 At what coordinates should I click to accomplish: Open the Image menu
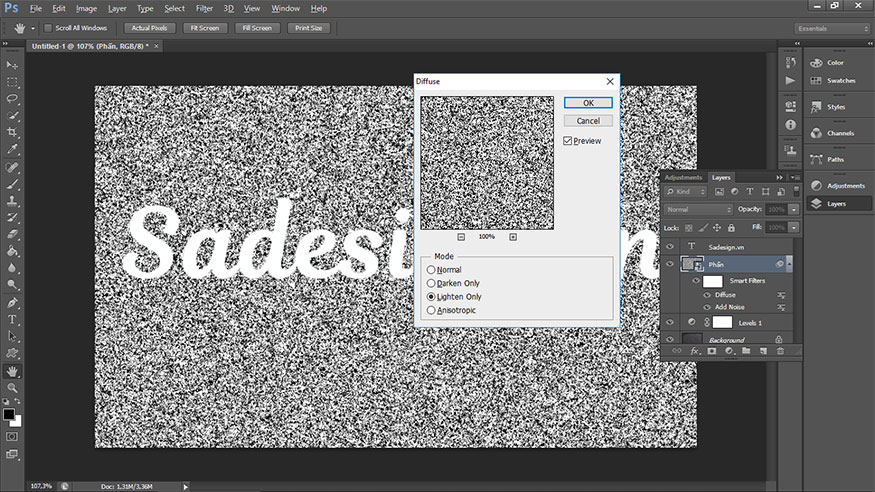tap(86, 8)
